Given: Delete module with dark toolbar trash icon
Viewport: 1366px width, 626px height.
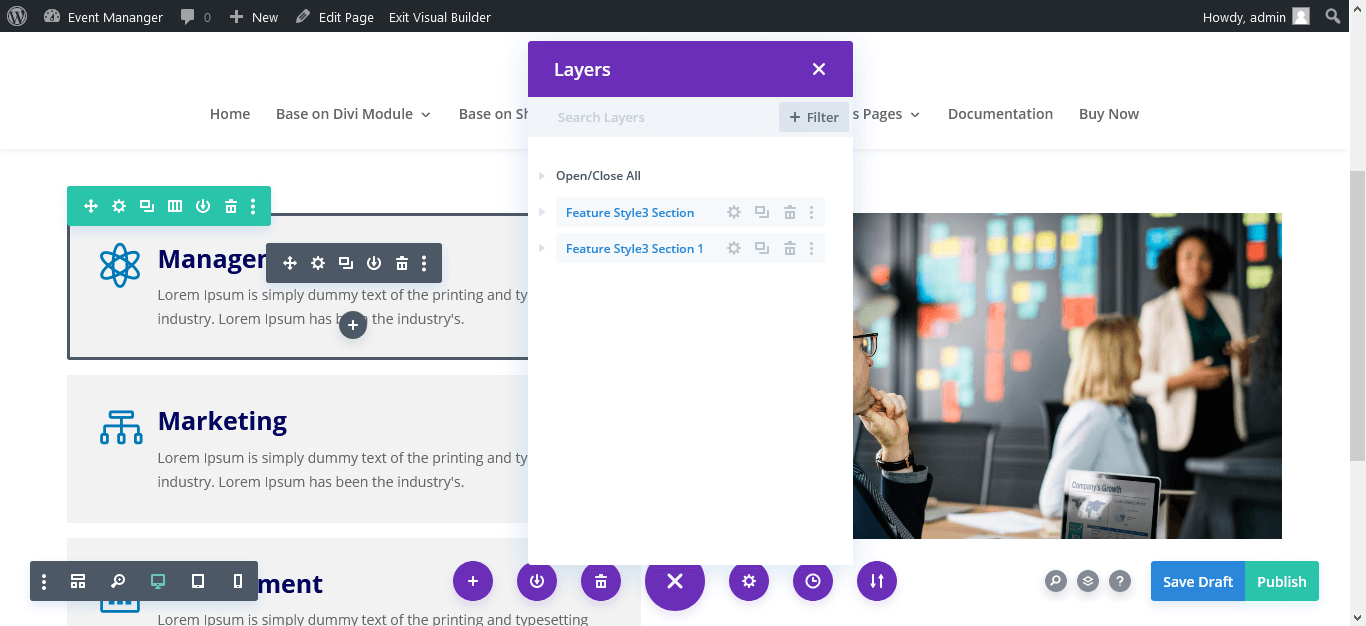Looking at the screenshot, I should point(402,263).
